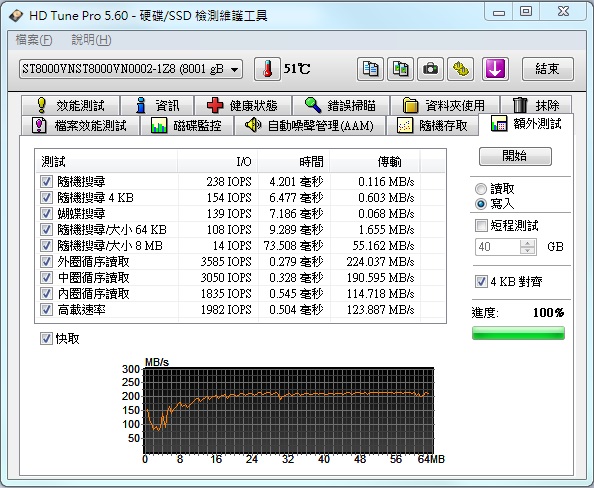This screenshot has width=594, height=488.
Task: Click the 224.037 MB/s transfer value
Action: [x=380, y=262]
